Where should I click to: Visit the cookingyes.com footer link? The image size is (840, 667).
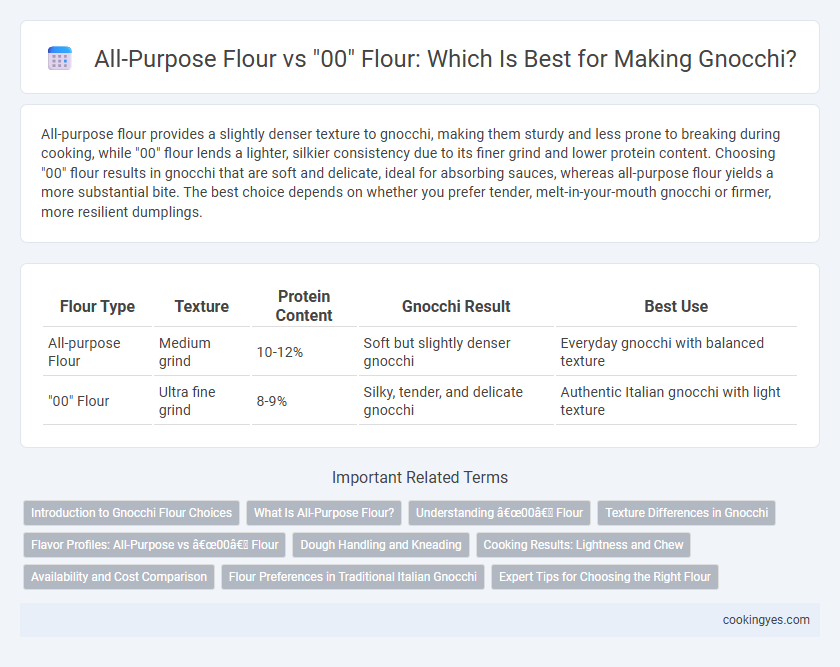(x=766, y=620)
